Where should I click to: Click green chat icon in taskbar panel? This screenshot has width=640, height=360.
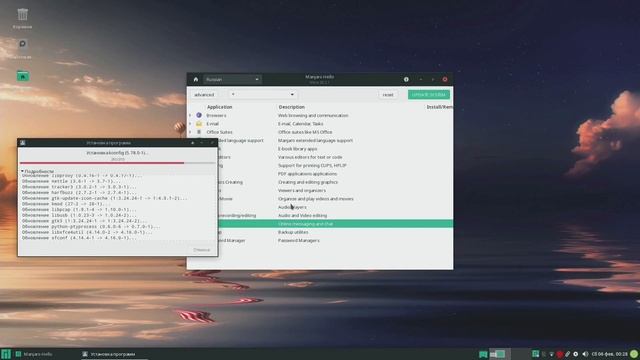tap(483, 354)
